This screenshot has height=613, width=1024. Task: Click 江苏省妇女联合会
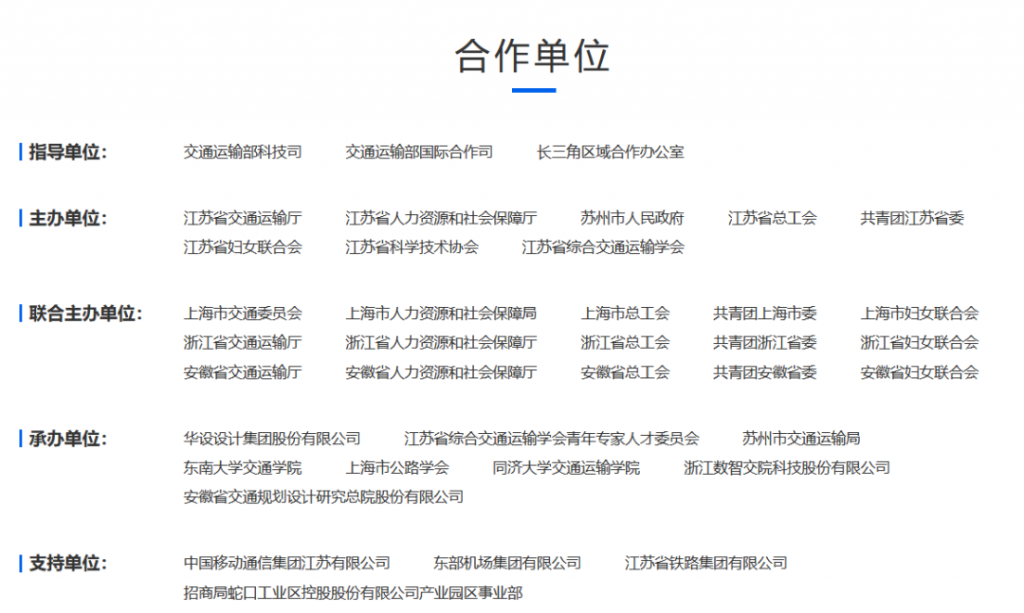pyautogui.click(x=243, y=247)
